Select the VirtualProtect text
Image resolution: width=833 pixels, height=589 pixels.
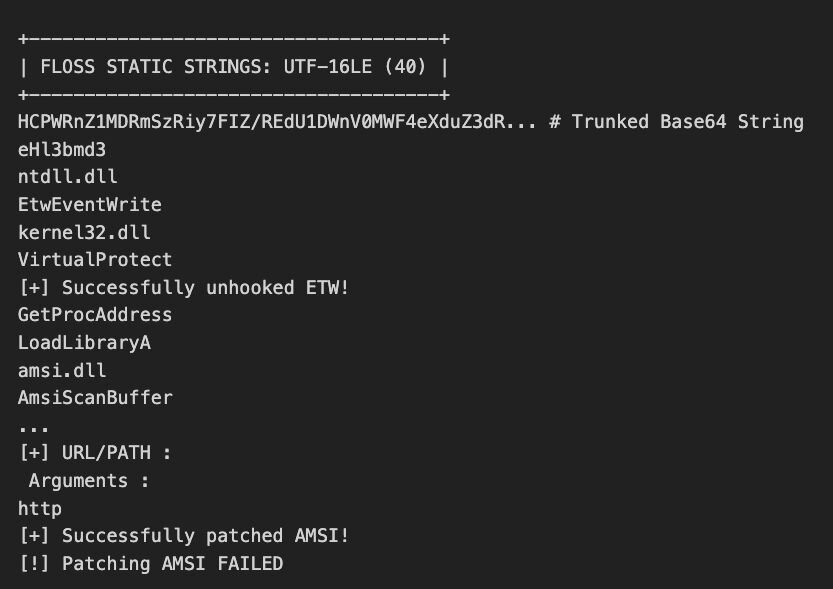tap(95, 260)
